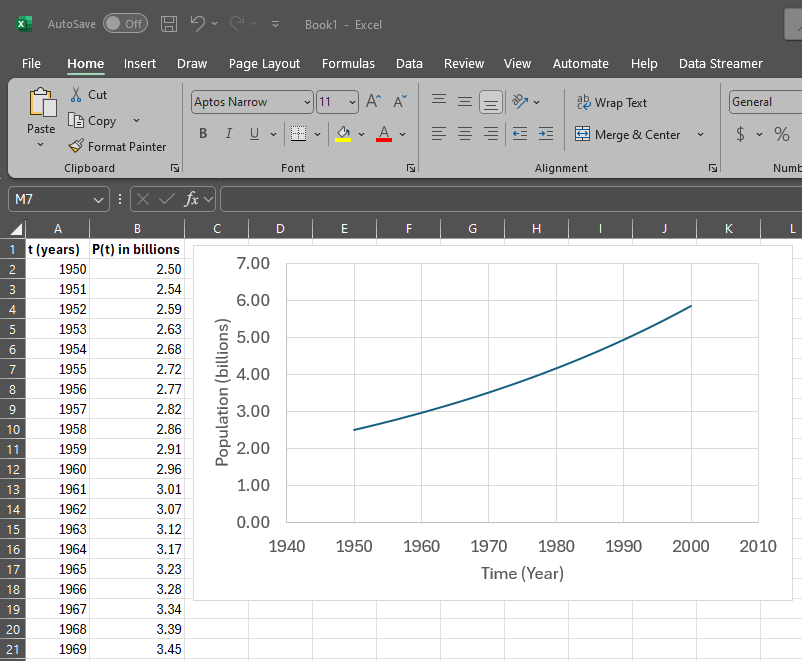Expand the Copy options arrow

point(136,121)
